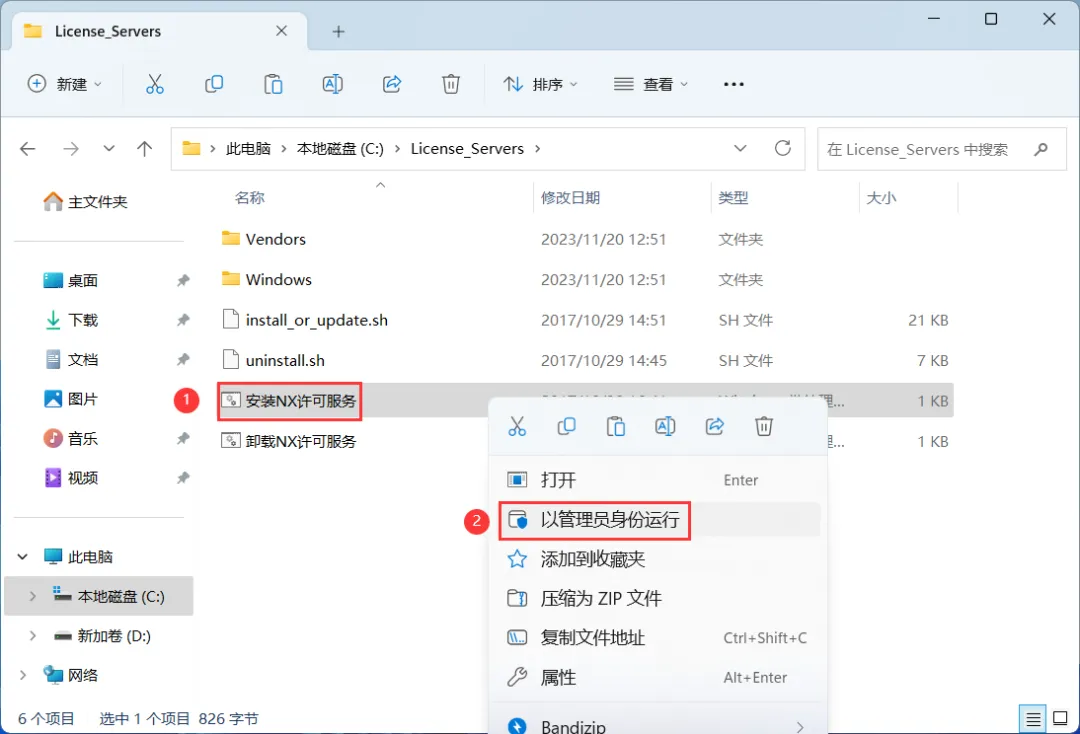Viewport: 1080px width, 734px height.
Task: Collapse the 此电脑 tree node
Action: (23, 557)
